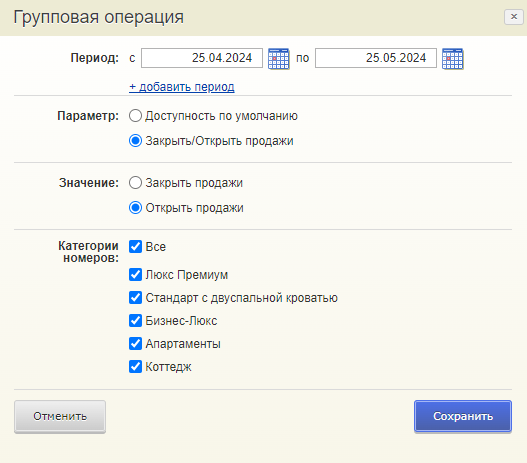Uncheck the 'Все' categories checkbox
The width and height of the screenshot is (527, 463).
[x=135, y=246]
